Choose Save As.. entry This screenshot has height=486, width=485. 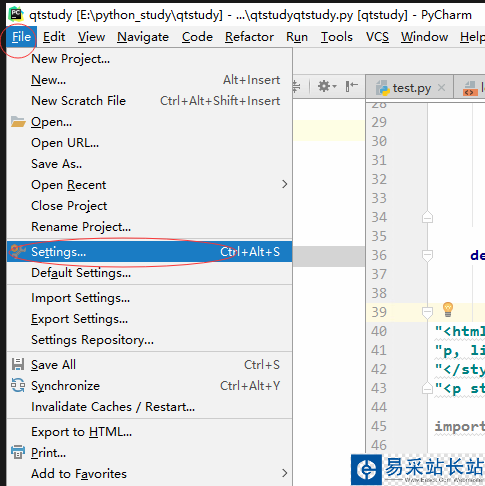[149, 164]
